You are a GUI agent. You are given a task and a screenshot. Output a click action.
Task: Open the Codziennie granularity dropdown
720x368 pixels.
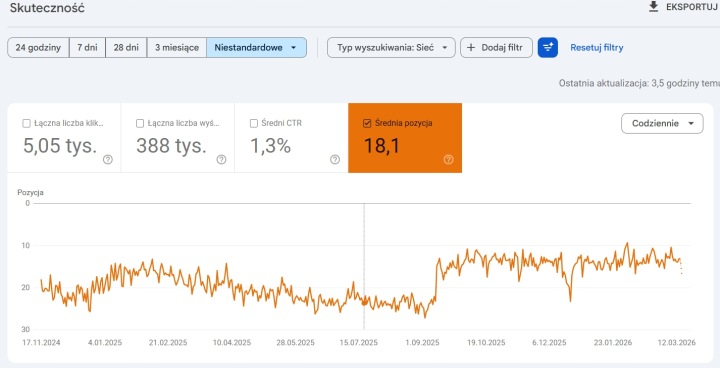[x=662, y=124]
